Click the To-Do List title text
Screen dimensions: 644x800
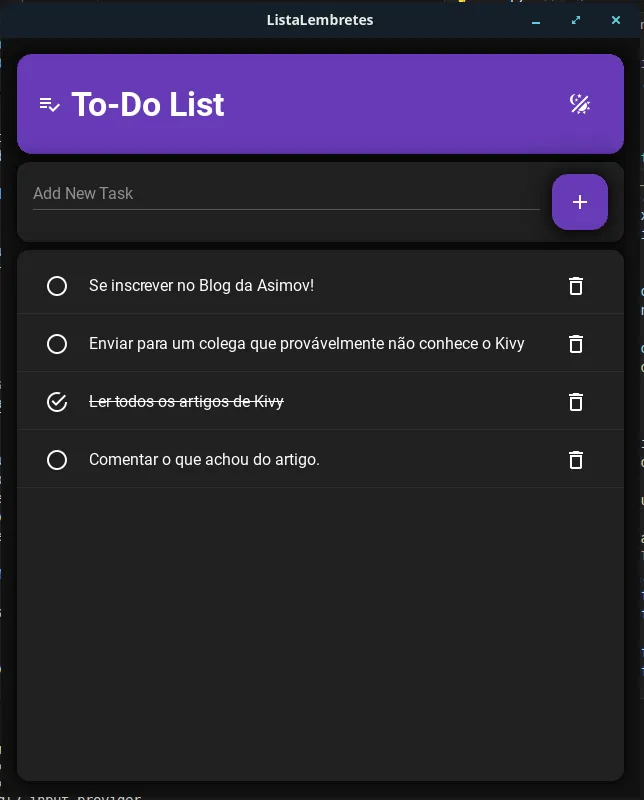tap(148, 104)
